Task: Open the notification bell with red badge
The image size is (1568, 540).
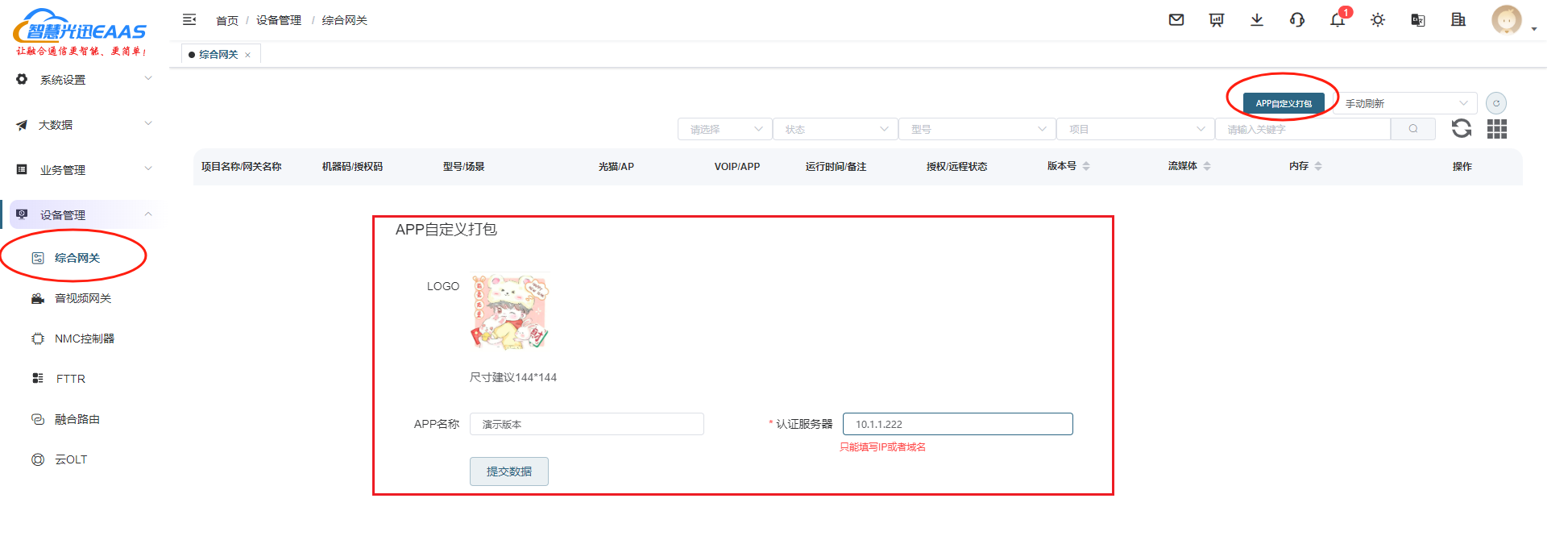Action: tap(1338, 20)
